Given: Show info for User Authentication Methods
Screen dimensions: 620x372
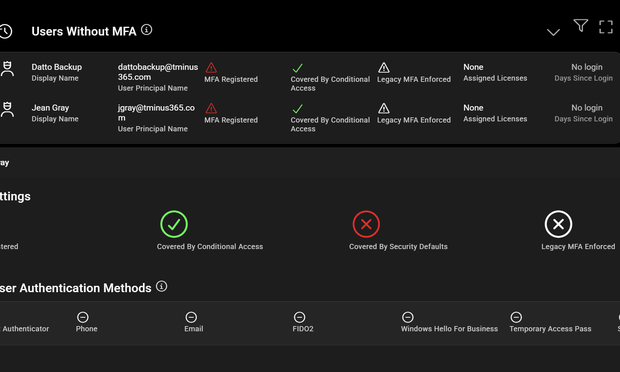Looking at the screenshot, I should 161,286.
